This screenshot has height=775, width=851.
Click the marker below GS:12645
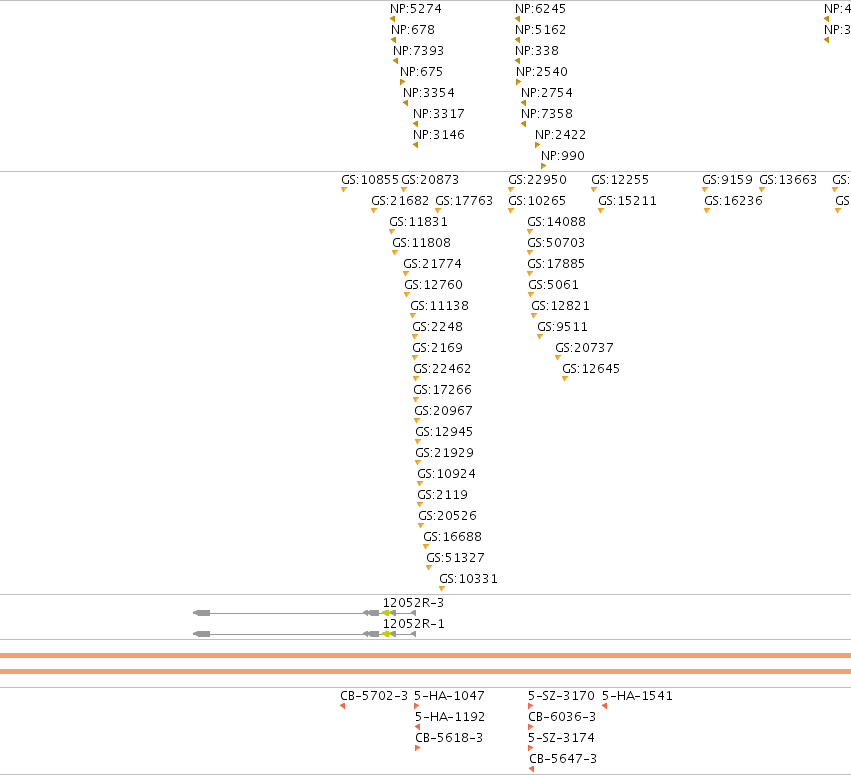pyautogui.click(x=565, y=379)
